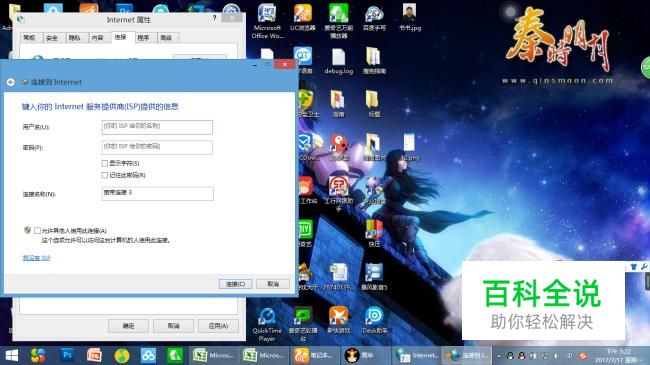Open iDesk助手 desktop shortcut
Image resolution: width=650 pixels, height=365 pixels.
(x=374, y=320)
